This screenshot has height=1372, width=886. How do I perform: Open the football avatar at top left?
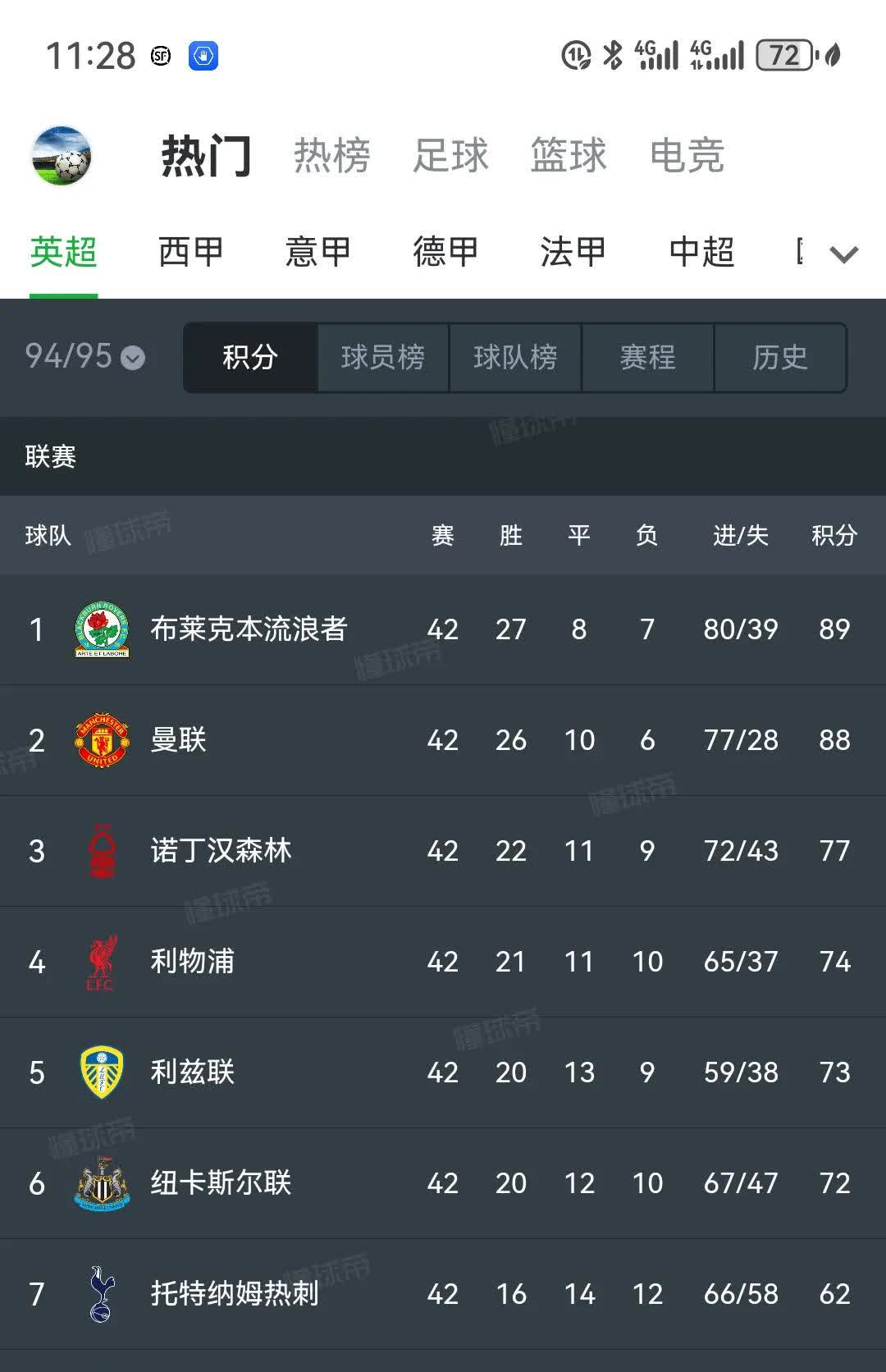click(61, 156)
